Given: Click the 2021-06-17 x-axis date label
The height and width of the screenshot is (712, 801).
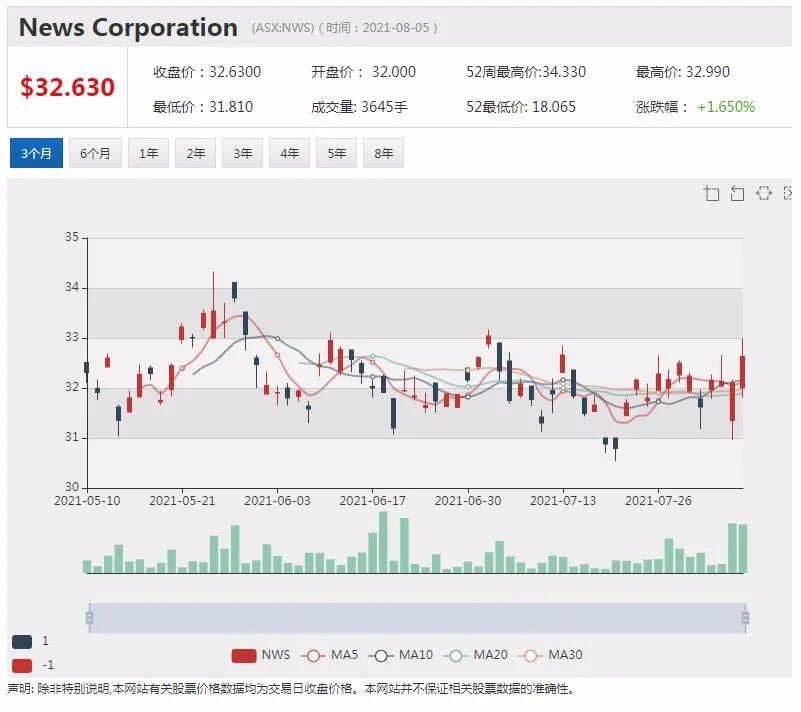Looking at the screenshot, I should [372, 501].
